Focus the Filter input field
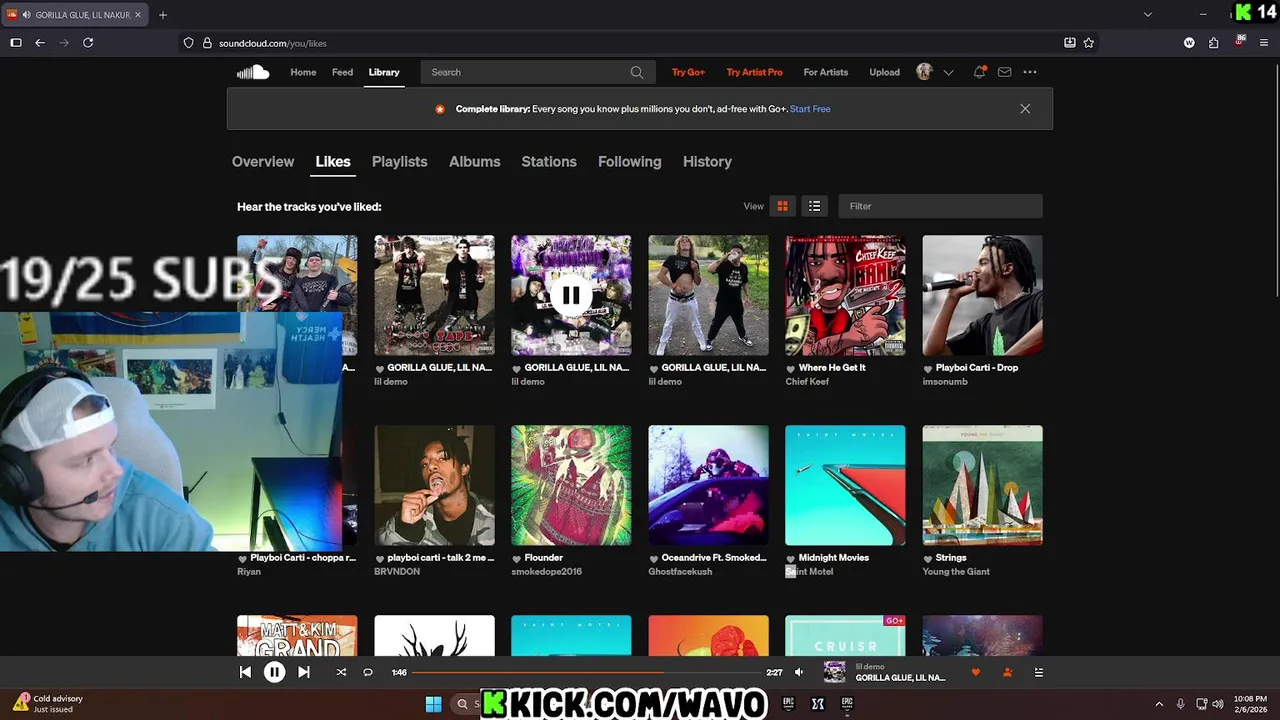 coord(940,206)
